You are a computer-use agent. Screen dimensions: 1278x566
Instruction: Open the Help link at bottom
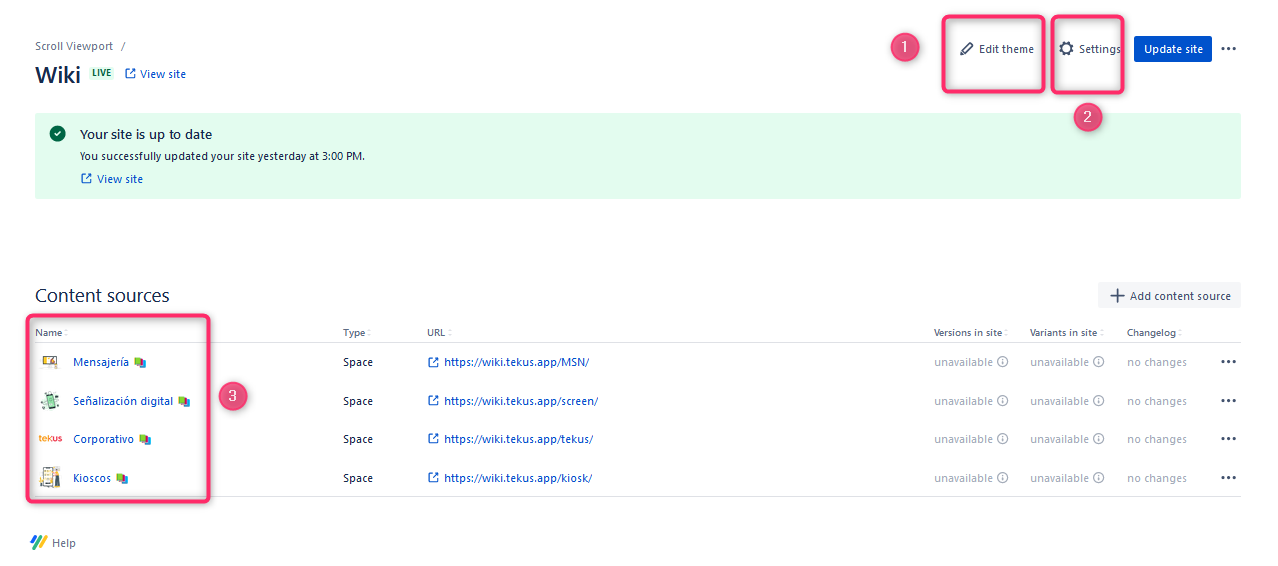[x=63, y=543]
